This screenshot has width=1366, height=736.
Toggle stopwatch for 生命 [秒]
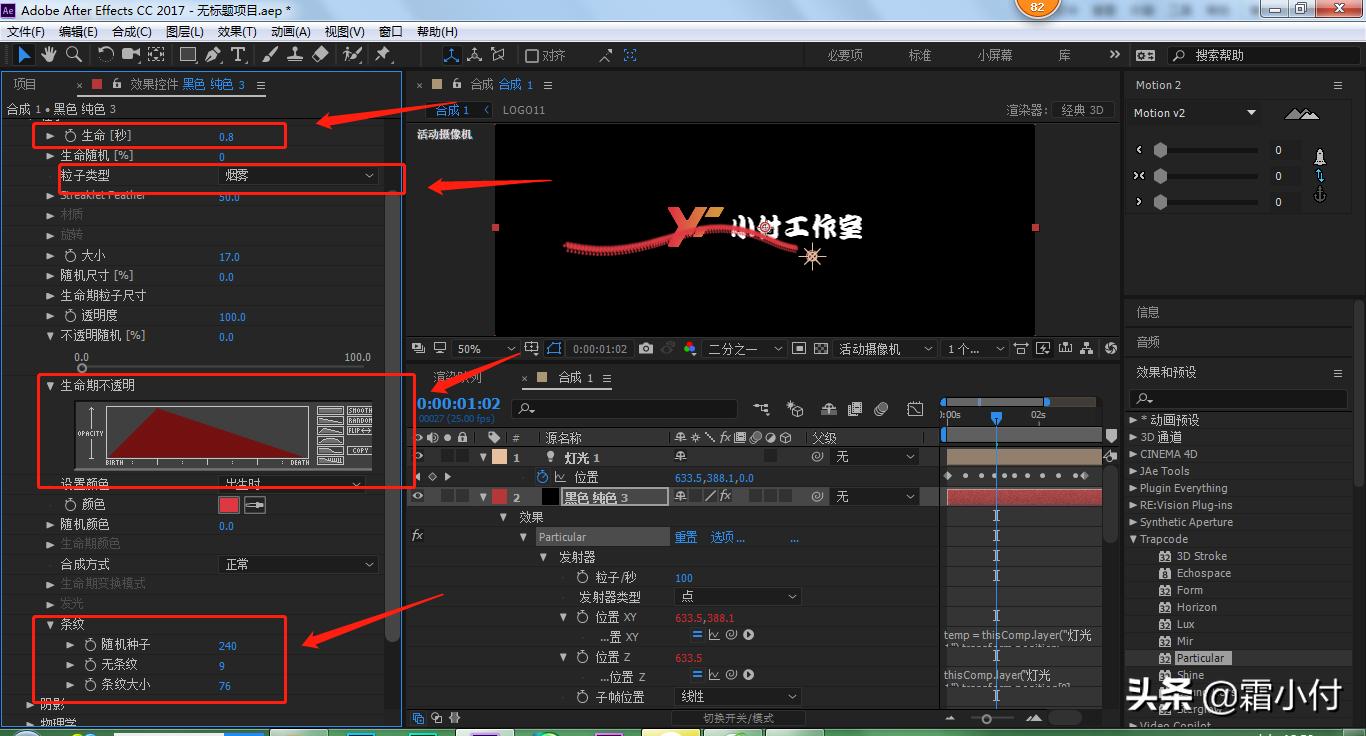point(70,135)
